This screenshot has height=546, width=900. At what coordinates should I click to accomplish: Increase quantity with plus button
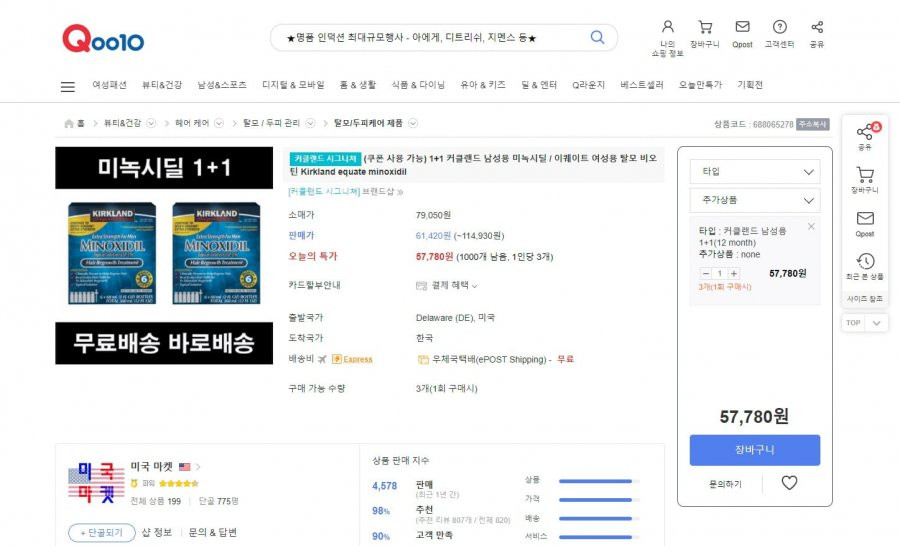click(x=734, y=273)
